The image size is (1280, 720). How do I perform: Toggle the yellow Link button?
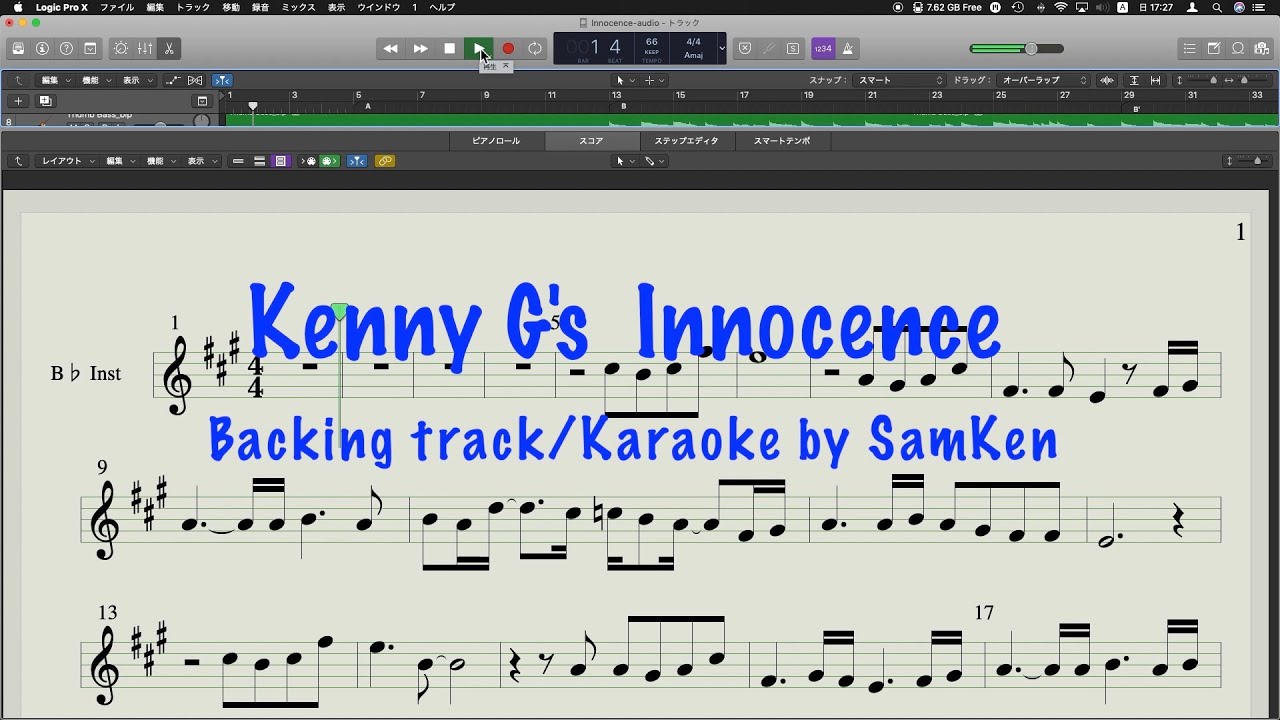[x=385, y=161]
